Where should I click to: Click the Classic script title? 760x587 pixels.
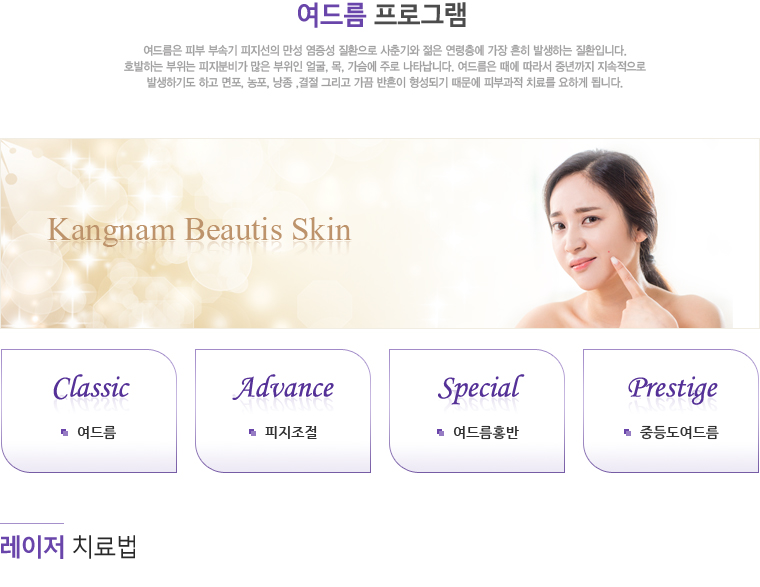[91, 388]
